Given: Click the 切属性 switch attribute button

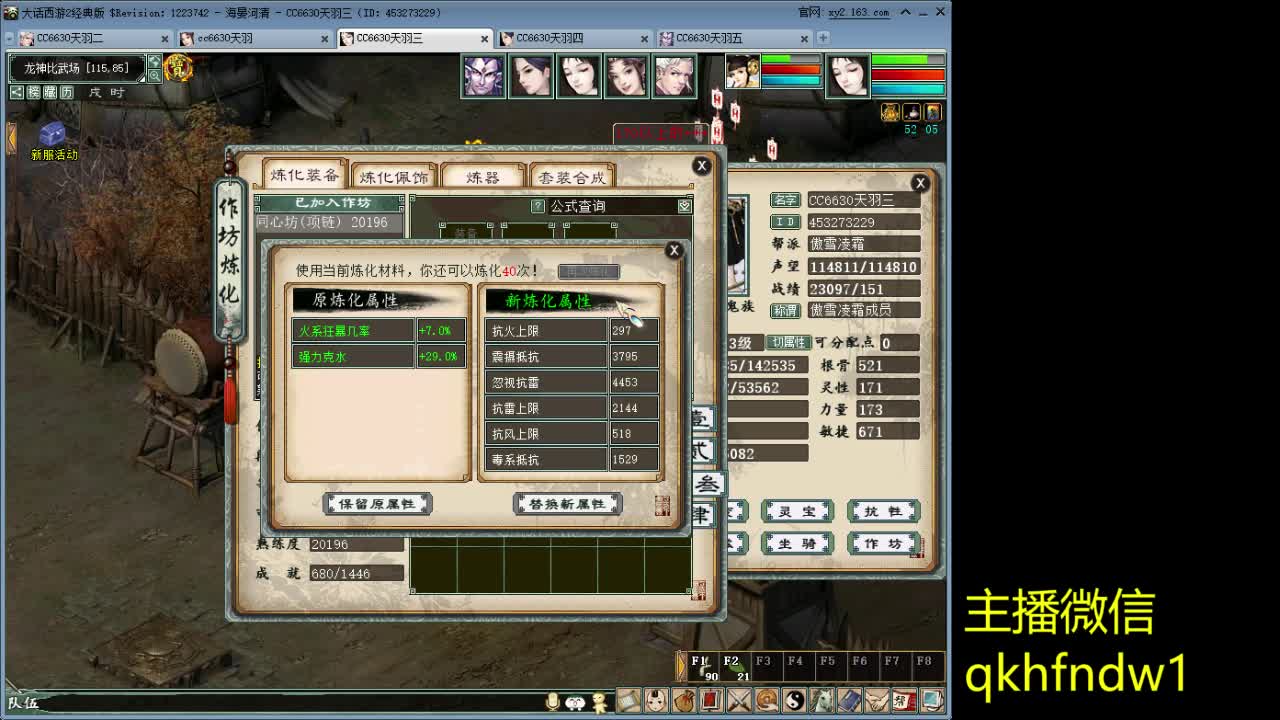Looking at the screenshot, I should click(789, 343).
